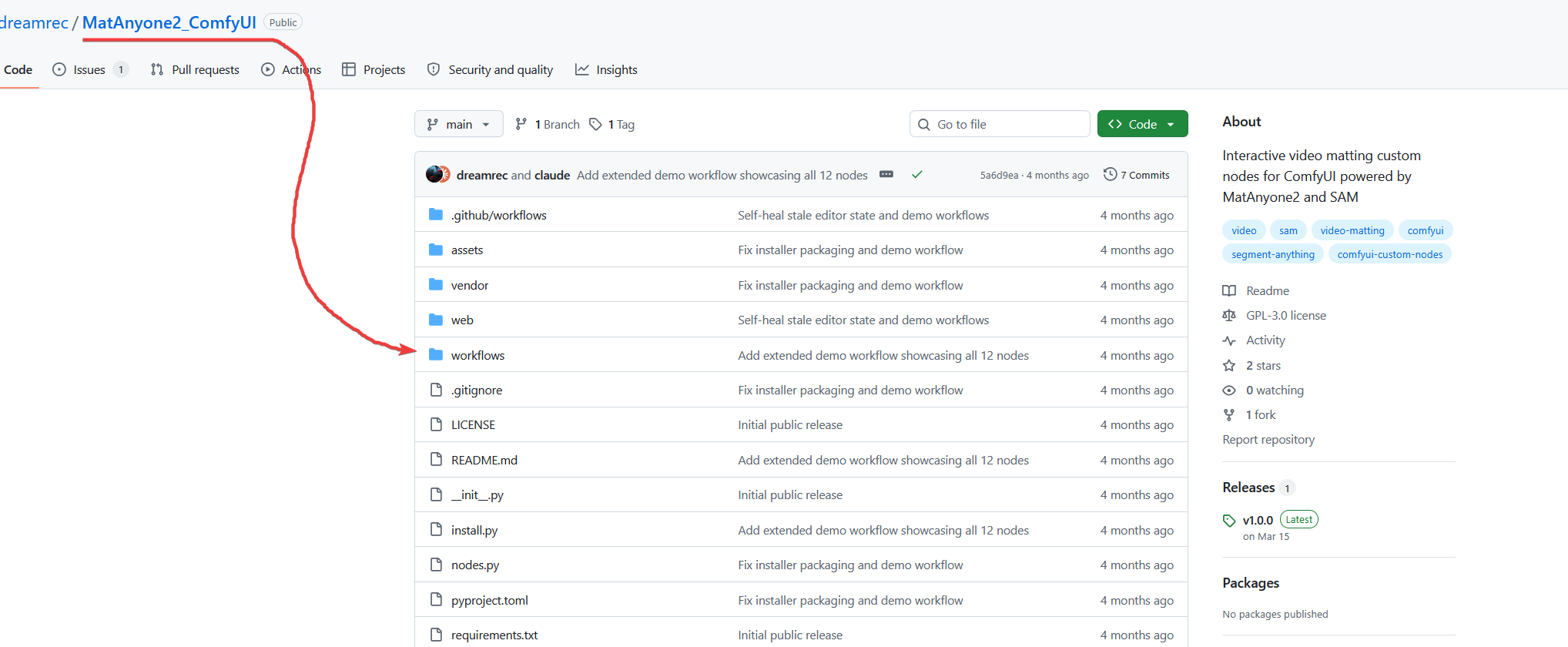Expand commit message ellipsis button
Viewport: 1568px width, 647px height.
pos(886,174)
